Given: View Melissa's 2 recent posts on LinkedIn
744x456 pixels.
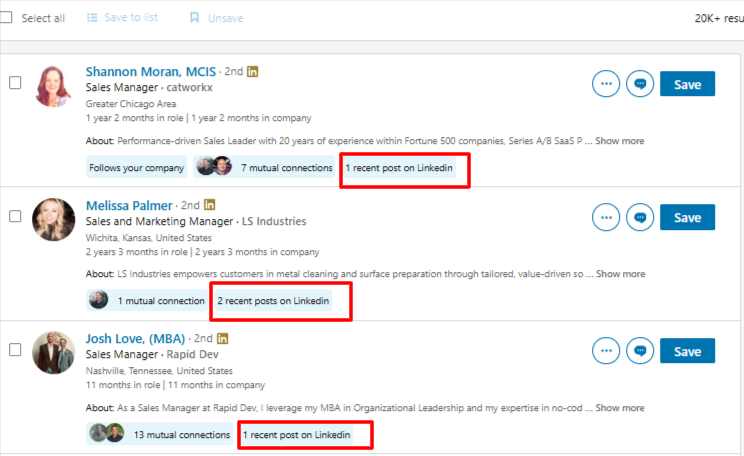Looking at the screenshot, I should coord(273,301).
